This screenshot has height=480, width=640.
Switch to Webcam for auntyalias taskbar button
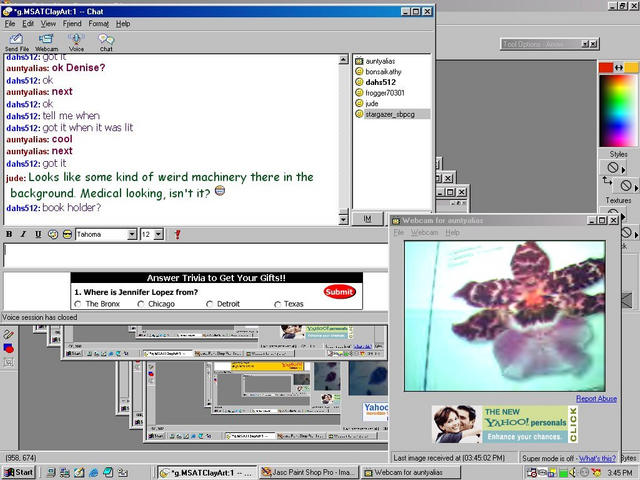(x=411, y=473)
